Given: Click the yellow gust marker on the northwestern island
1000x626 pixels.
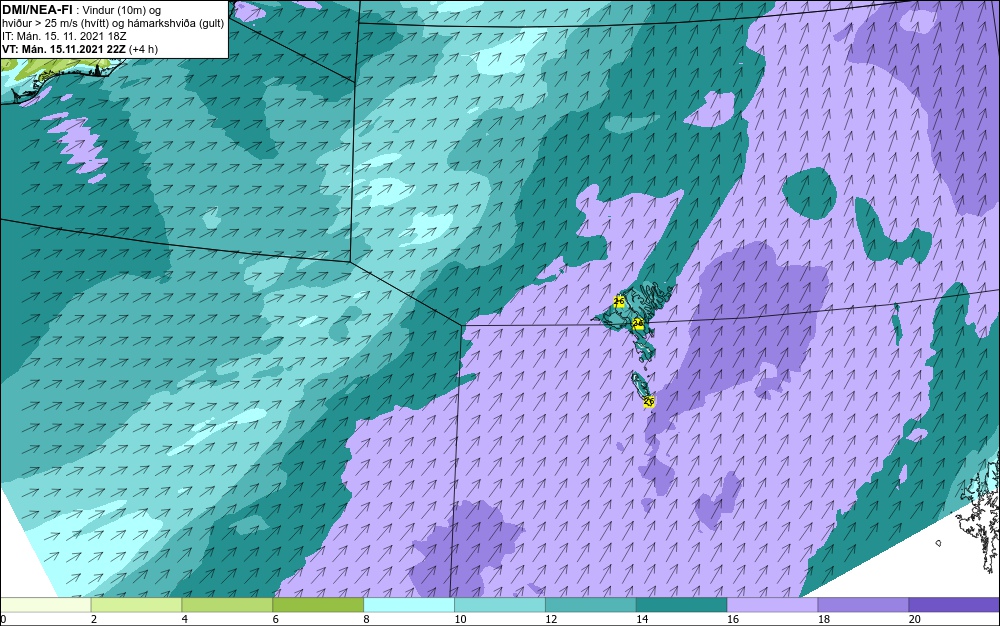Looking at the screenshot, I should [619, 301].
